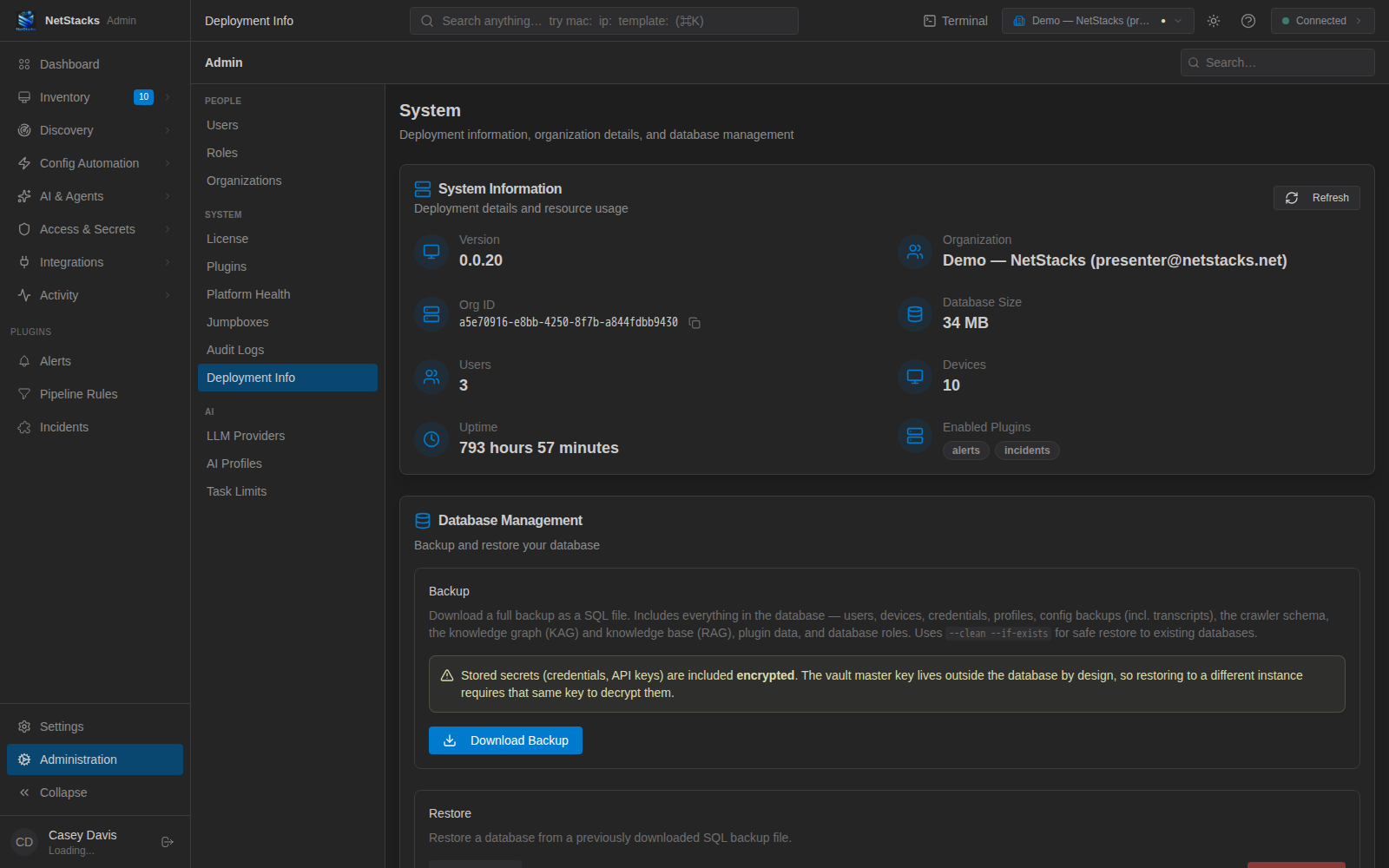Click the Discovery radar icon
Screen dimensions: 1389x868
pyautogui.click(x=24, y=130)
